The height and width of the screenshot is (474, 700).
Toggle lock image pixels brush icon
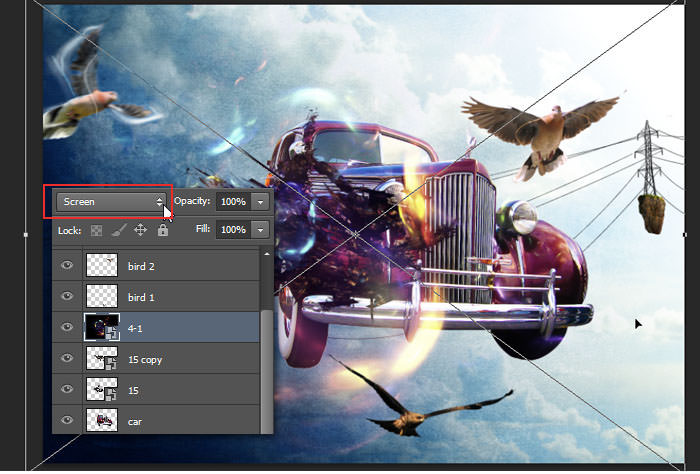pyautogui.click(x=119, y=230)
